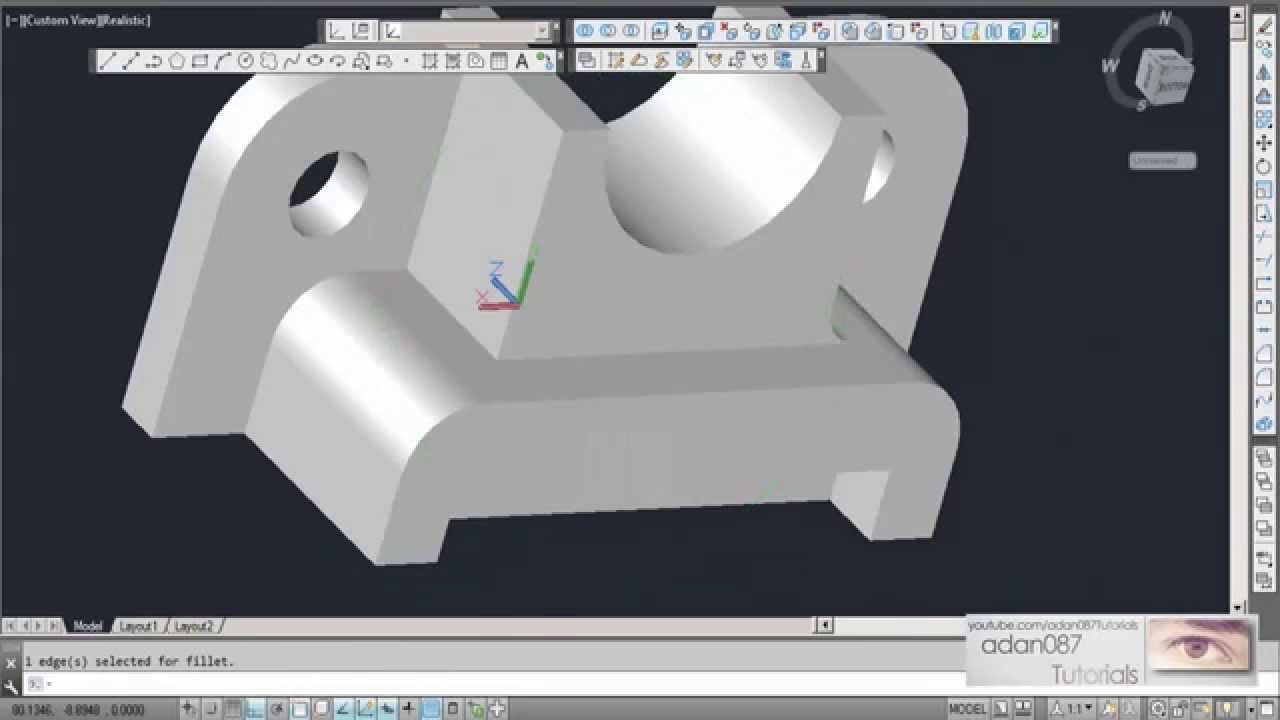Image resolution: width=1280 pixels, height=720 pixels.
Task: Select the Arc tool
Action: [x=222, y=61]
